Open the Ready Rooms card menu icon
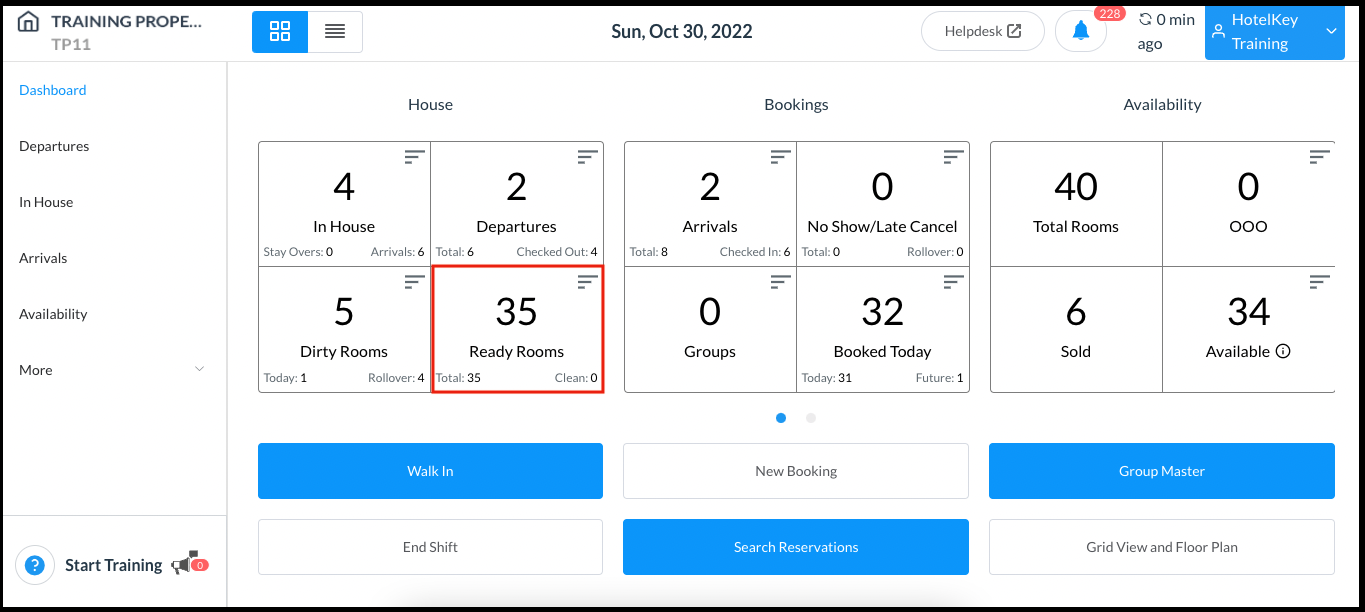 [586, 281]
